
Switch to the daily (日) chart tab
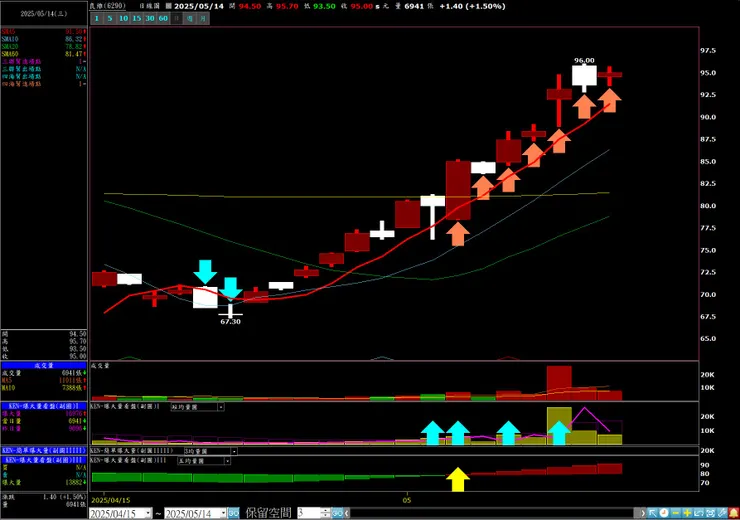(177, 18)
